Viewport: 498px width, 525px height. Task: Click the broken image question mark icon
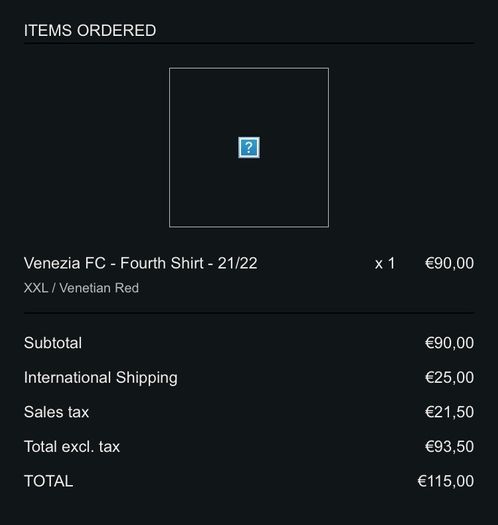(x=249, y=147)
